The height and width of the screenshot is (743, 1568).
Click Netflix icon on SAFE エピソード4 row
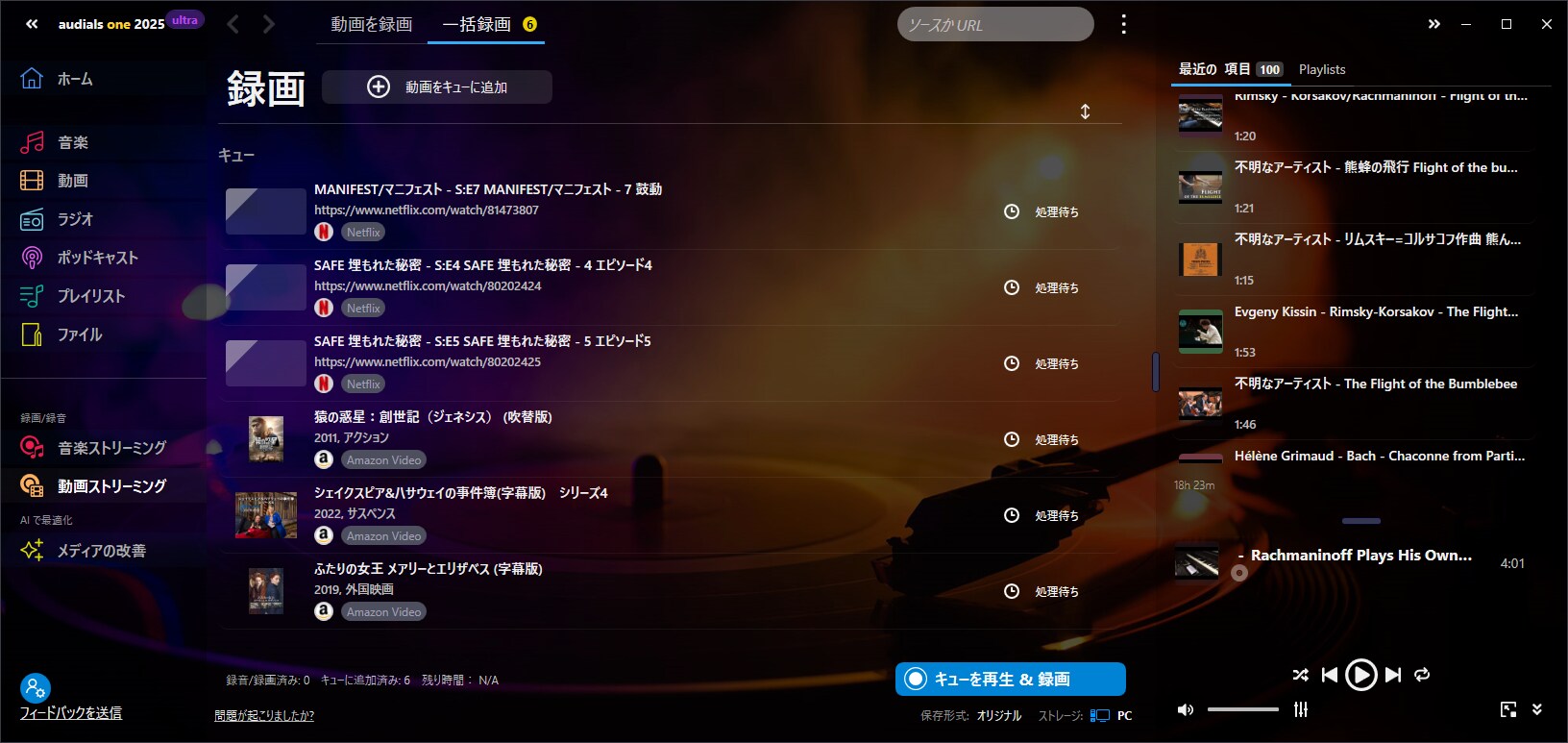coord(324,308)
